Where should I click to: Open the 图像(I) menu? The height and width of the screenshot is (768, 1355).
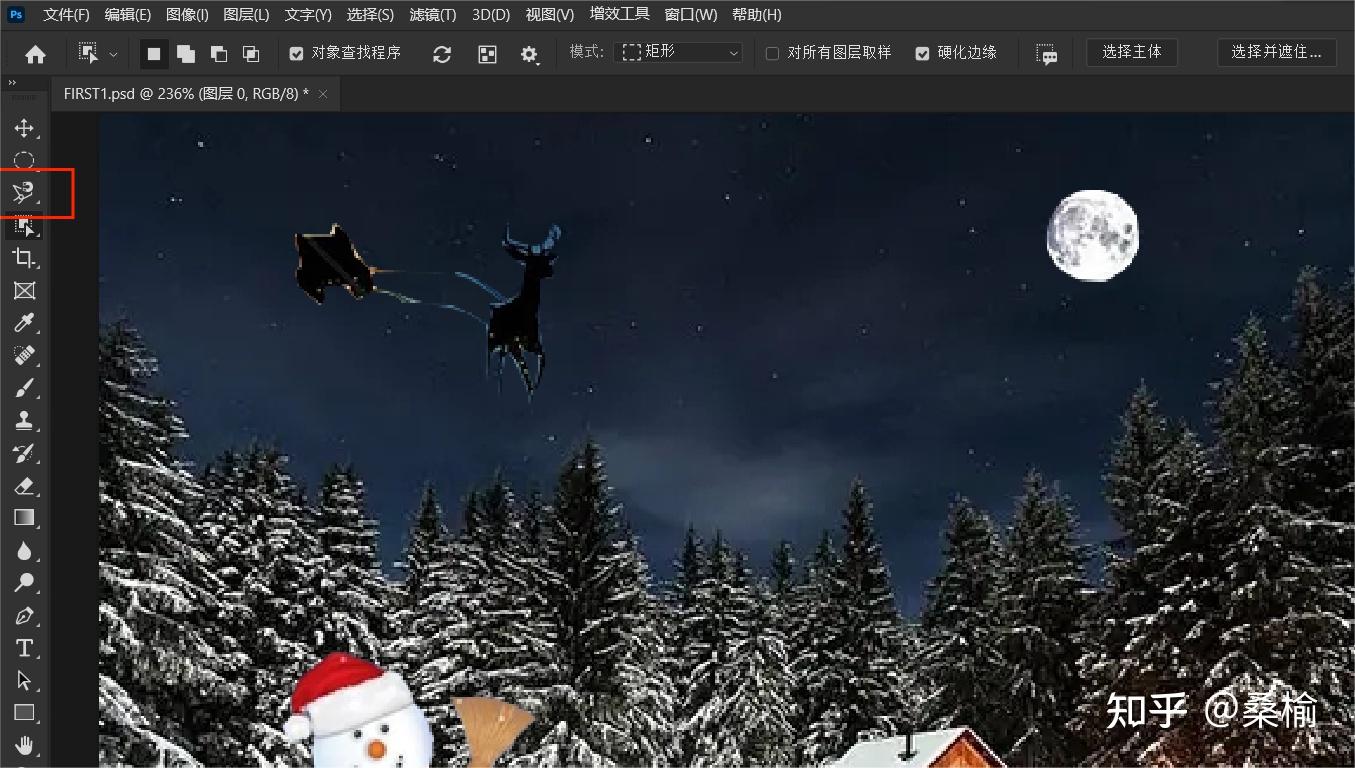click(x=187, y=15)
